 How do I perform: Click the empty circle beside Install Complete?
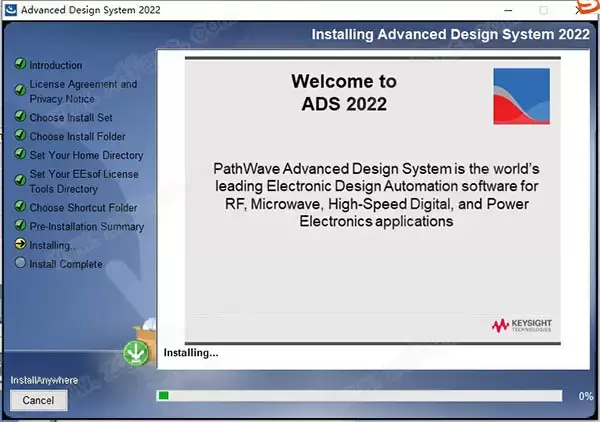19,264
